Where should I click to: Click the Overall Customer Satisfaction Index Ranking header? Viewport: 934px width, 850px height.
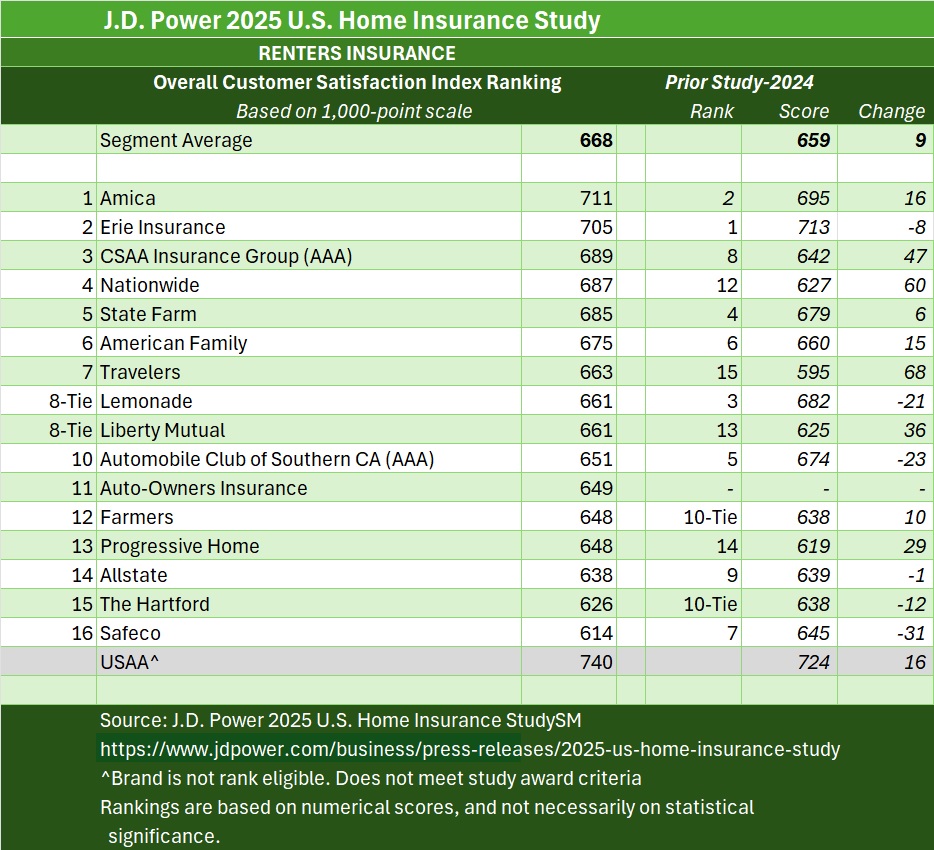coord(357,82)
